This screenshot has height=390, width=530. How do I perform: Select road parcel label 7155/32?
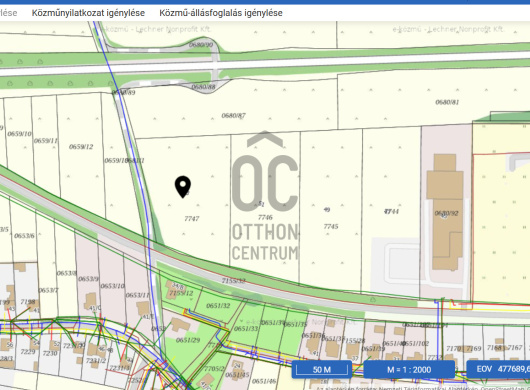234,281
